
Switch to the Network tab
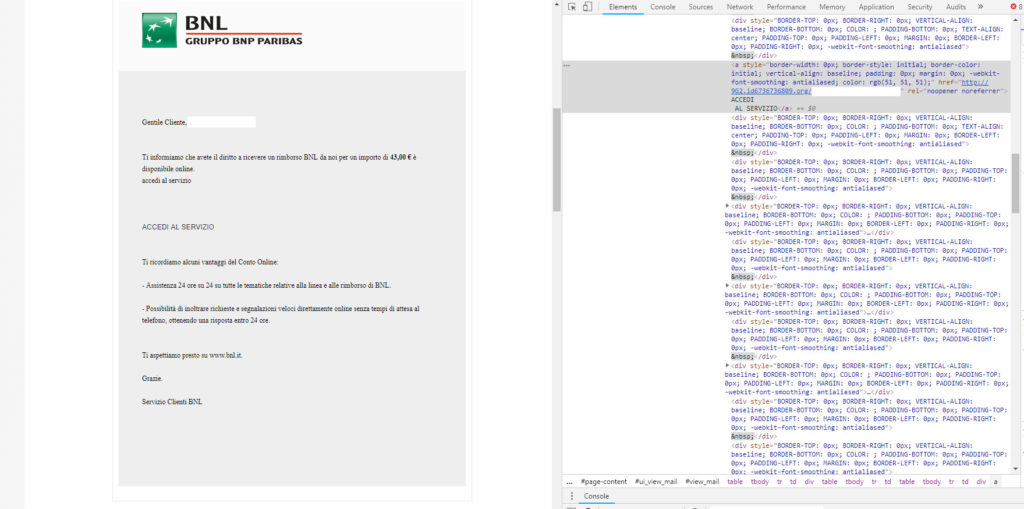point(740,7)
